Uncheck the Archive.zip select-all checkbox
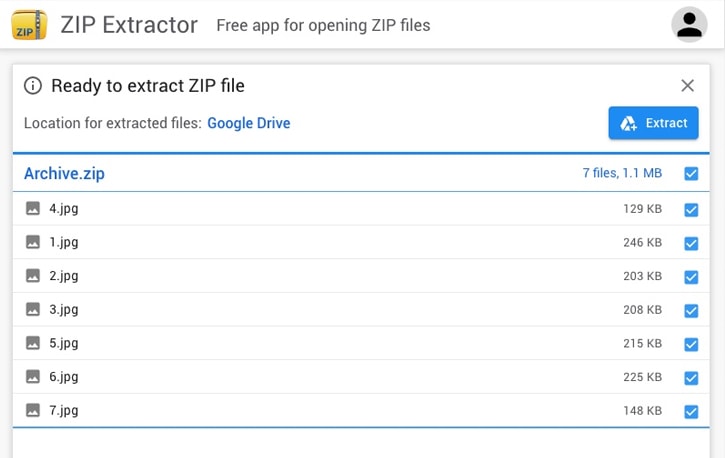This screenshot has height=458, width=725. pos(691,174)
